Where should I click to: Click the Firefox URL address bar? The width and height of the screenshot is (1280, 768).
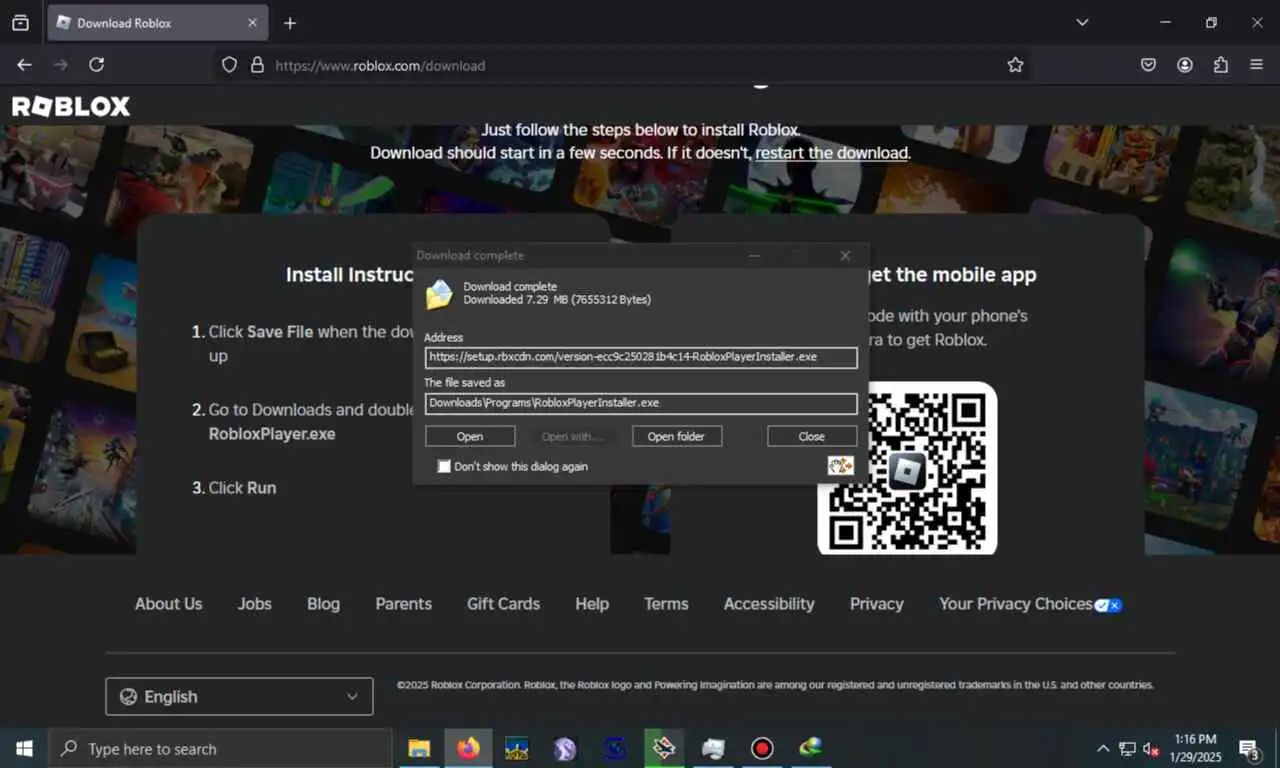620,65
